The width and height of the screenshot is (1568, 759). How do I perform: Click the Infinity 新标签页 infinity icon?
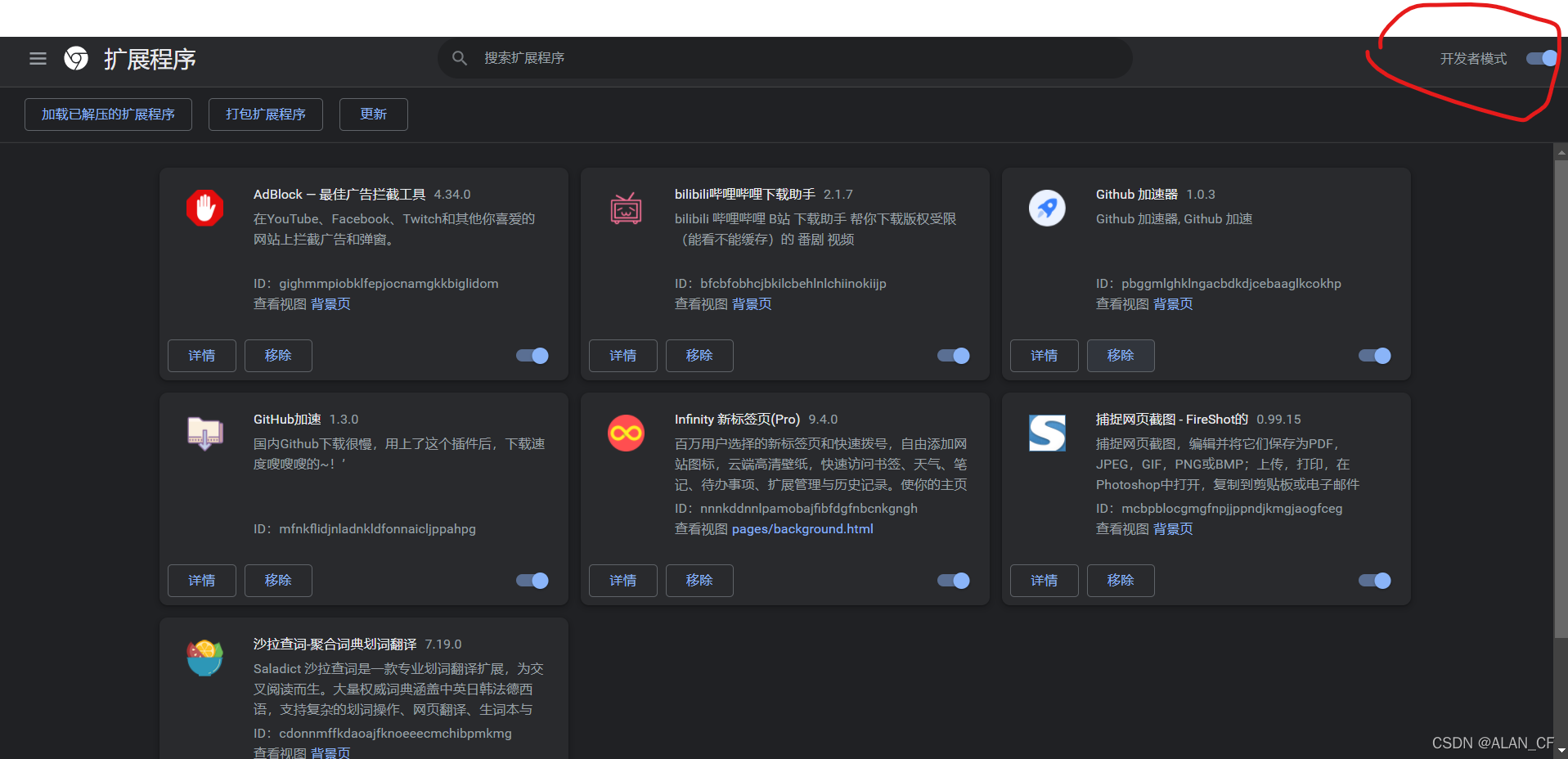click(626, 433)
